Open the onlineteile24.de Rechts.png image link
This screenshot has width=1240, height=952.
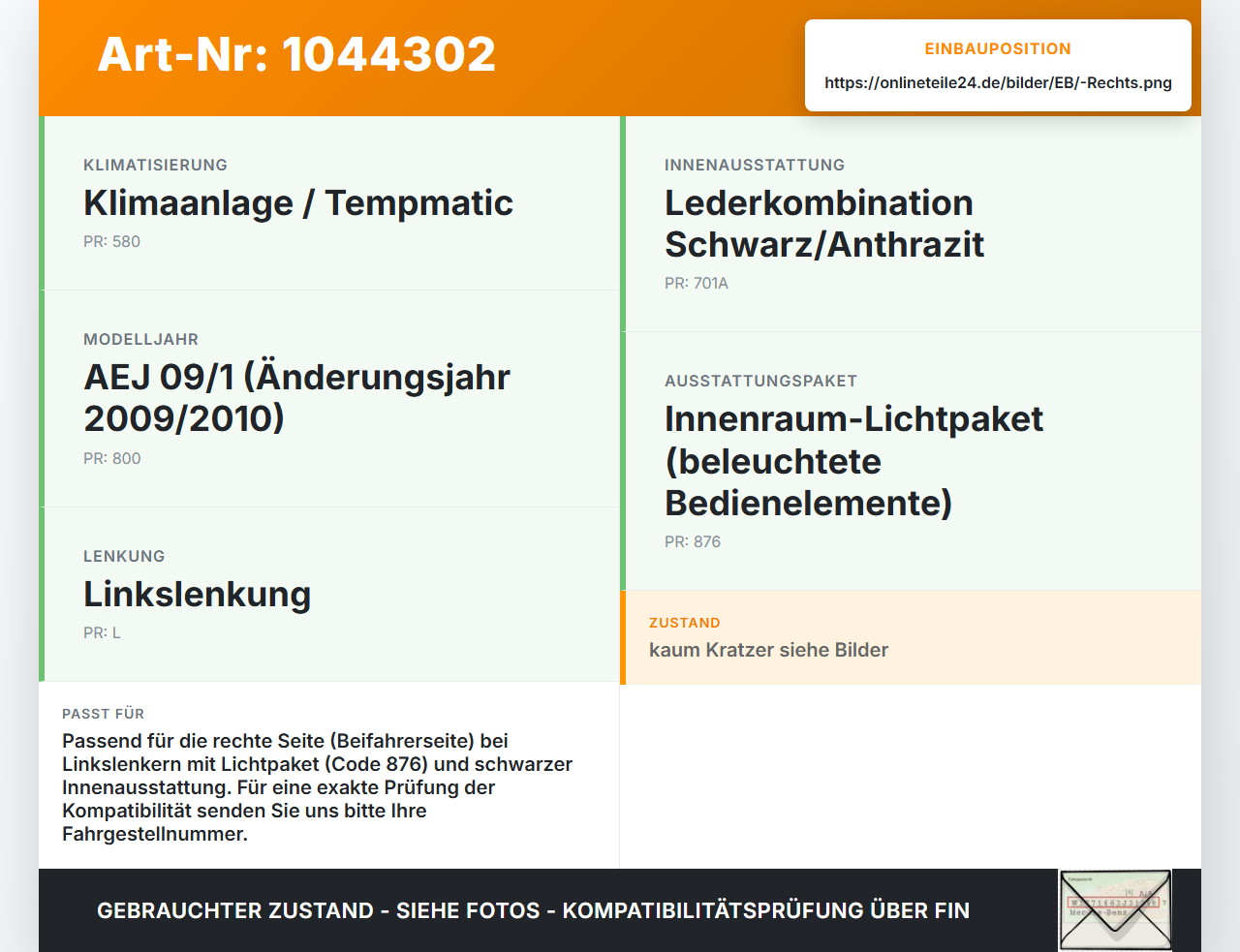[x=998, y=83]
